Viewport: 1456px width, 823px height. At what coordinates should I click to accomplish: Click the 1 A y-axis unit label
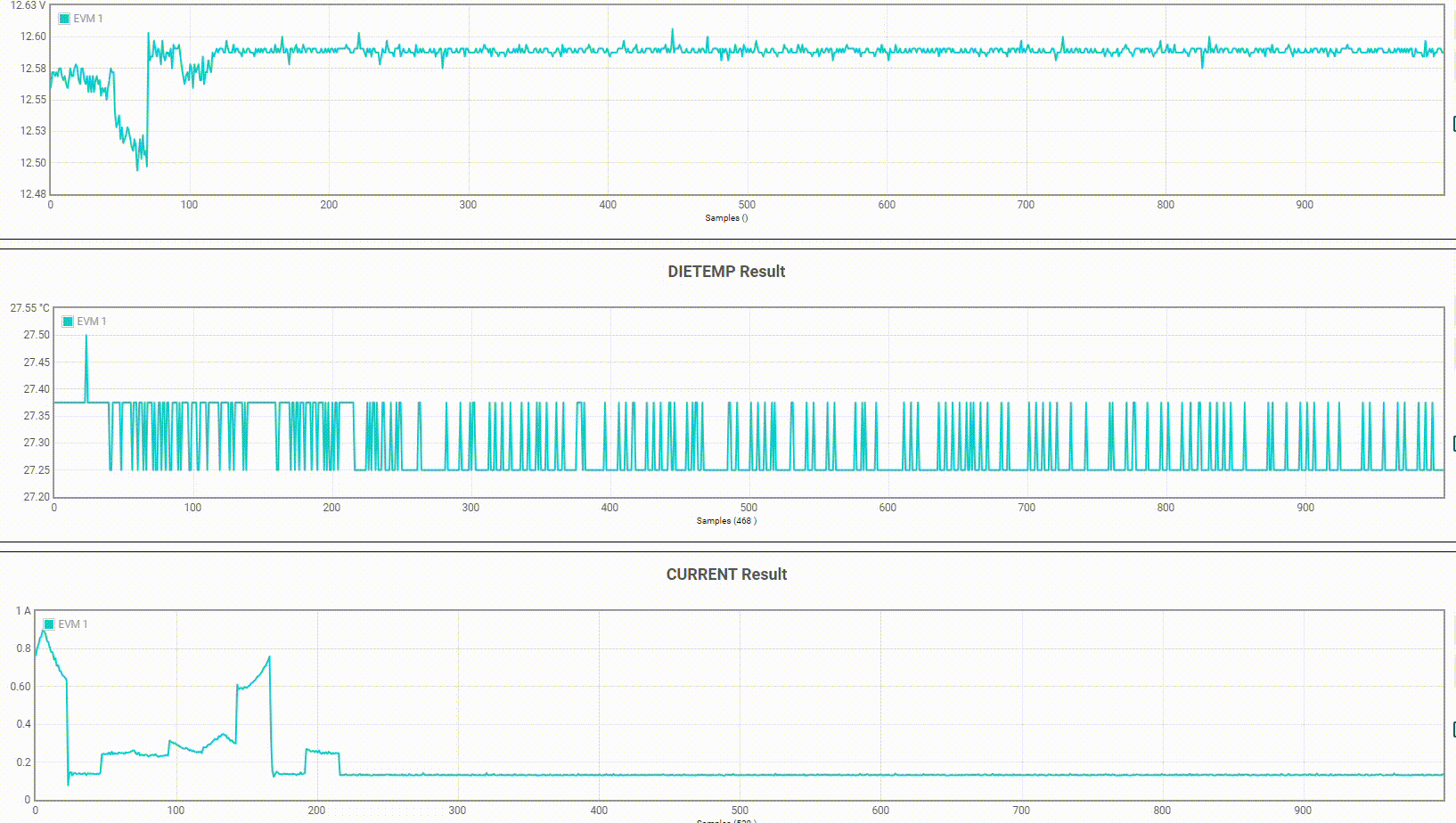[x=22, y=611]
